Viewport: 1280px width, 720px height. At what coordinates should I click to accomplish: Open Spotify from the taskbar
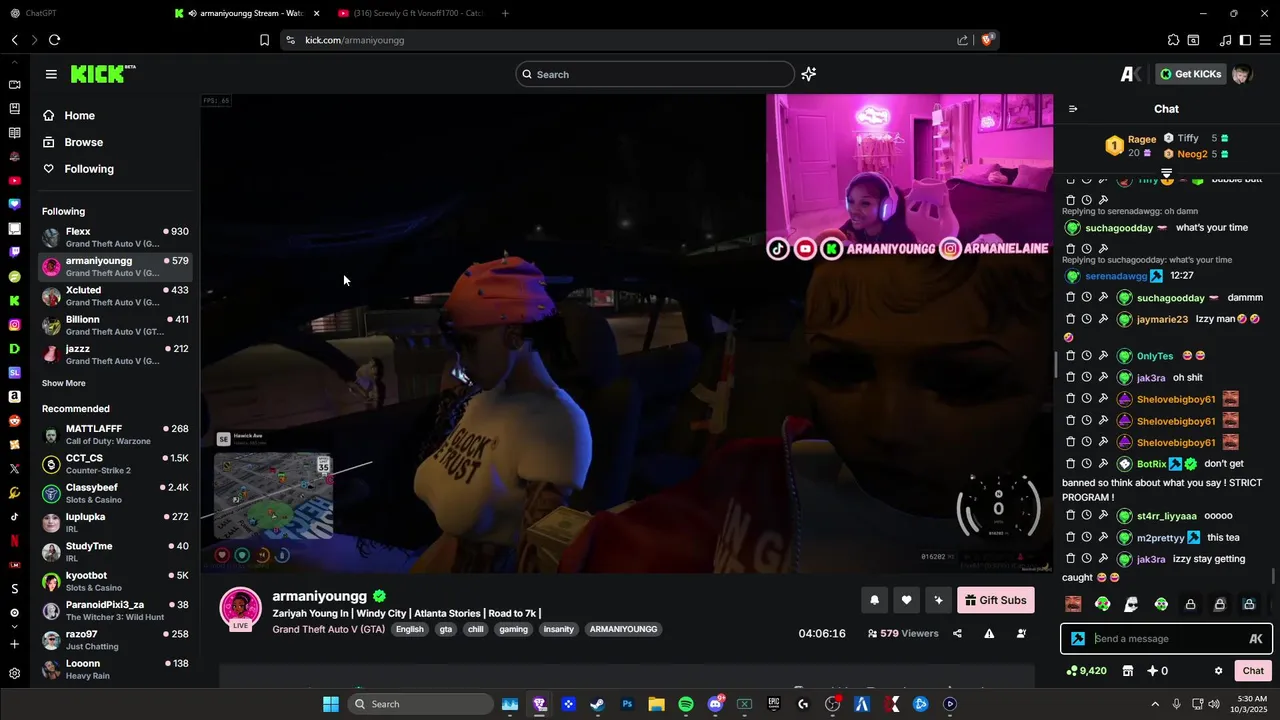point(685,704)
